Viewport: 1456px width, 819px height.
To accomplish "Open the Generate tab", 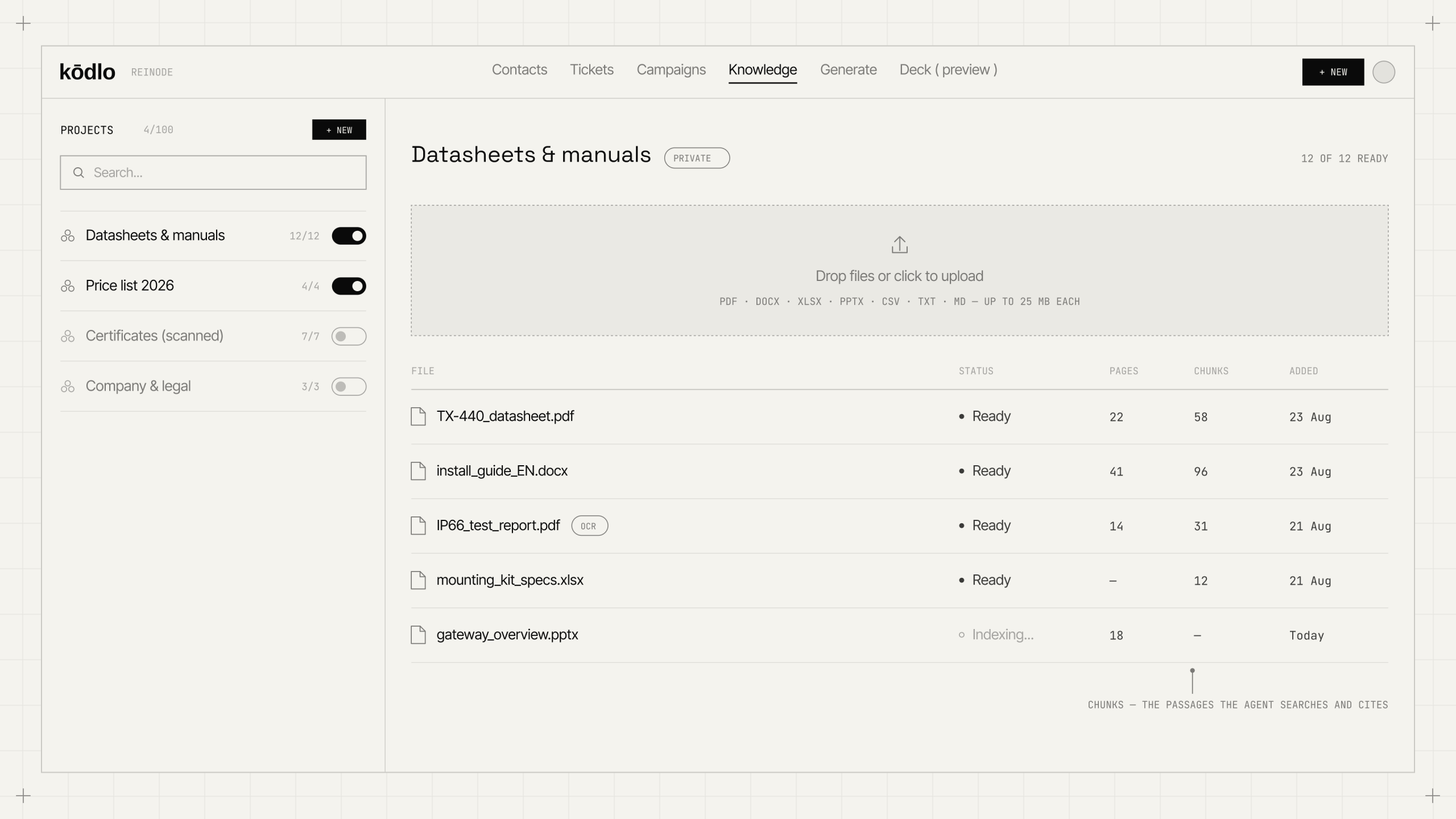I will click(x=848, y=70).
